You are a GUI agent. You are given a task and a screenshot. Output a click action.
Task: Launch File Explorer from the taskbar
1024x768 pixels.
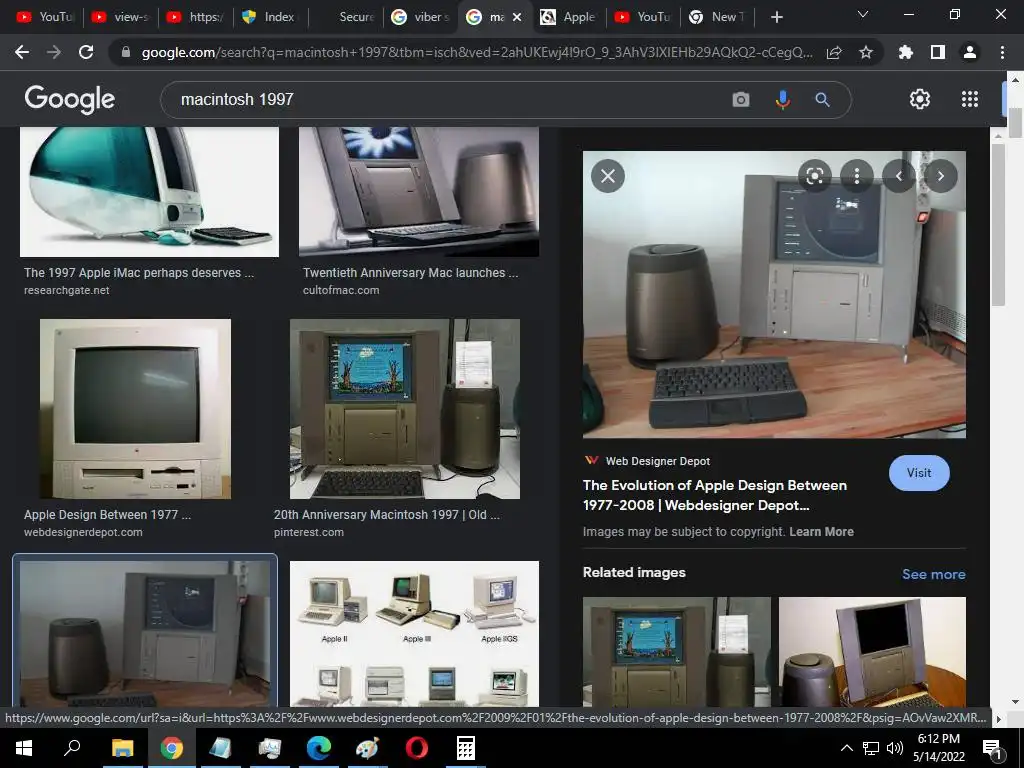coord(122,748)
